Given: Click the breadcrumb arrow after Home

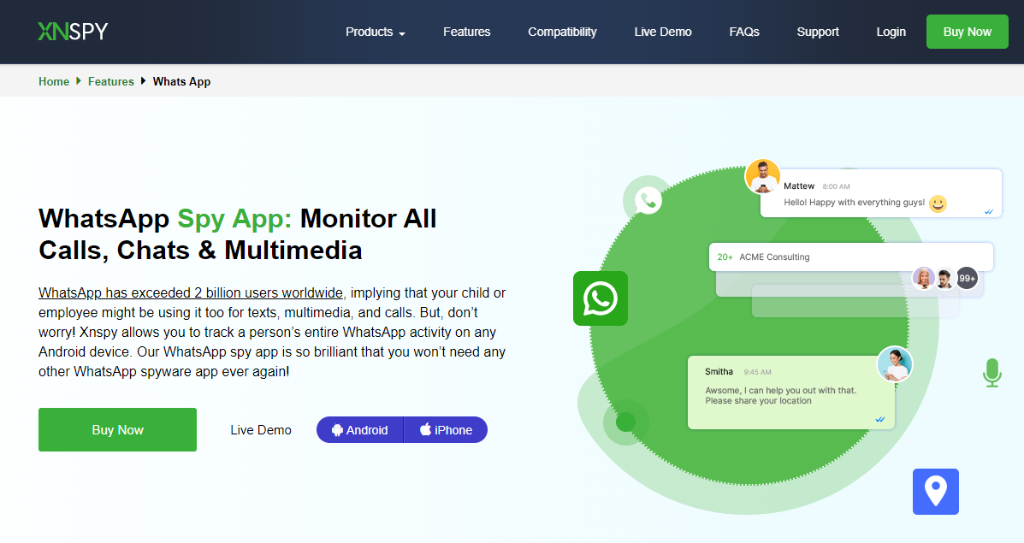Looking at the screenshot, I should pyautogui.click(x=78, y=81).
